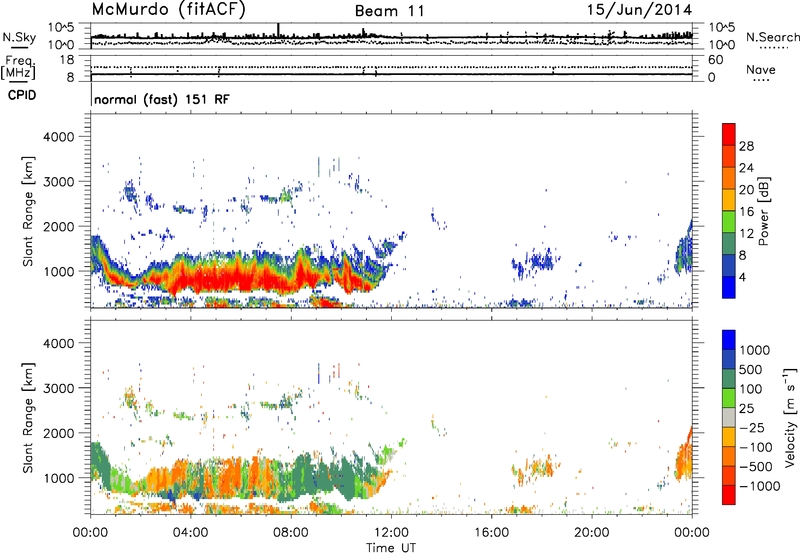Click Slant Range [km] label on power panel

tap(28, 211)
